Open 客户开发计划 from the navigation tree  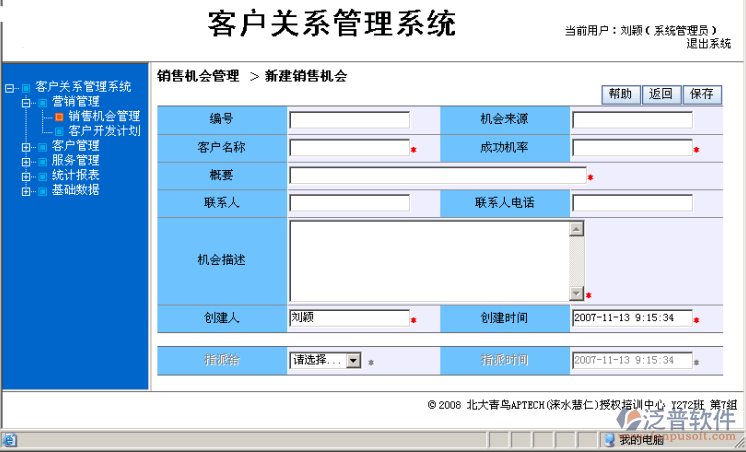coord(104,131)
